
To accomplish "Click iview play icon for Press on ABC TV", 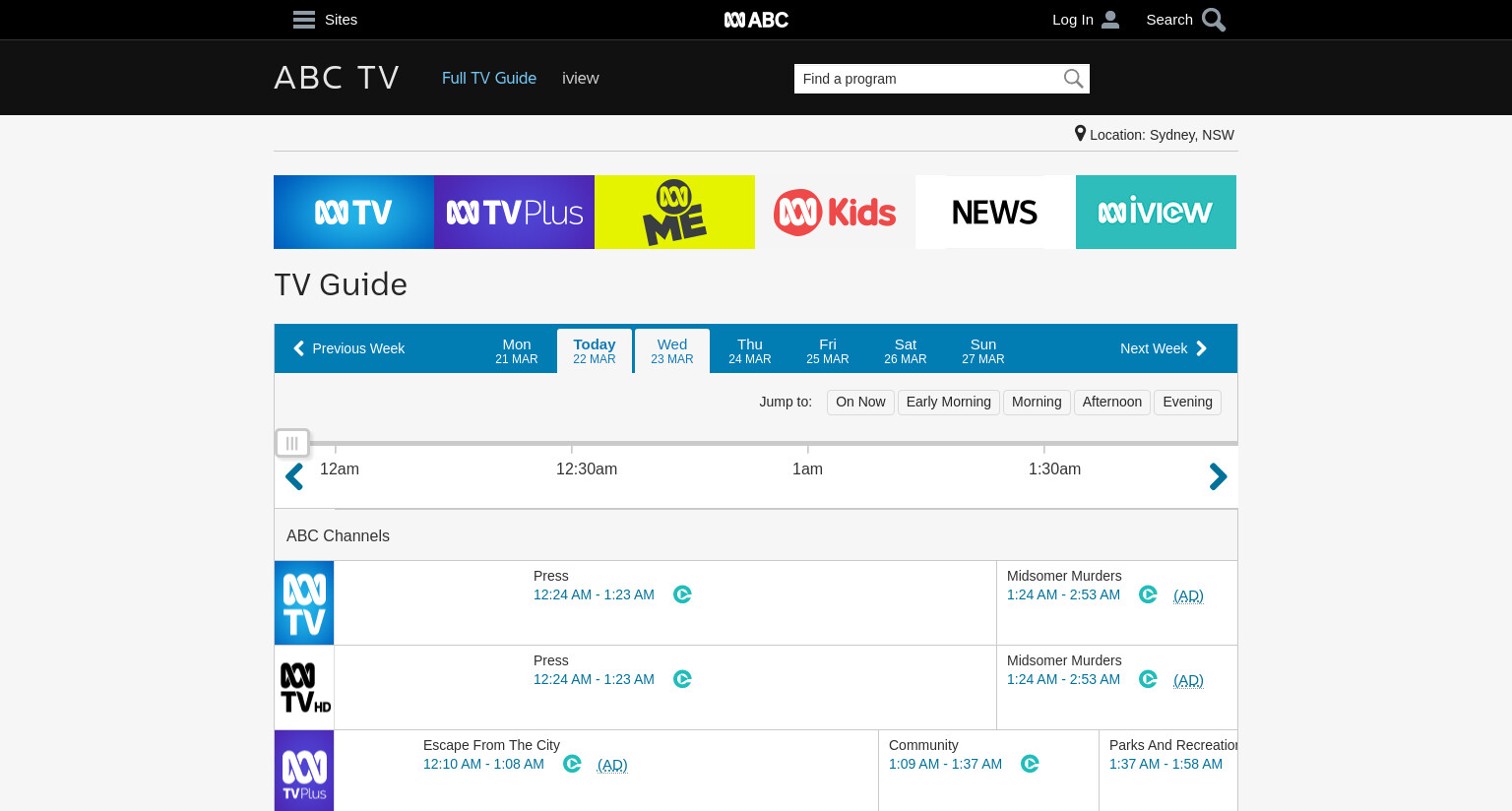I will tap(682, 594).
